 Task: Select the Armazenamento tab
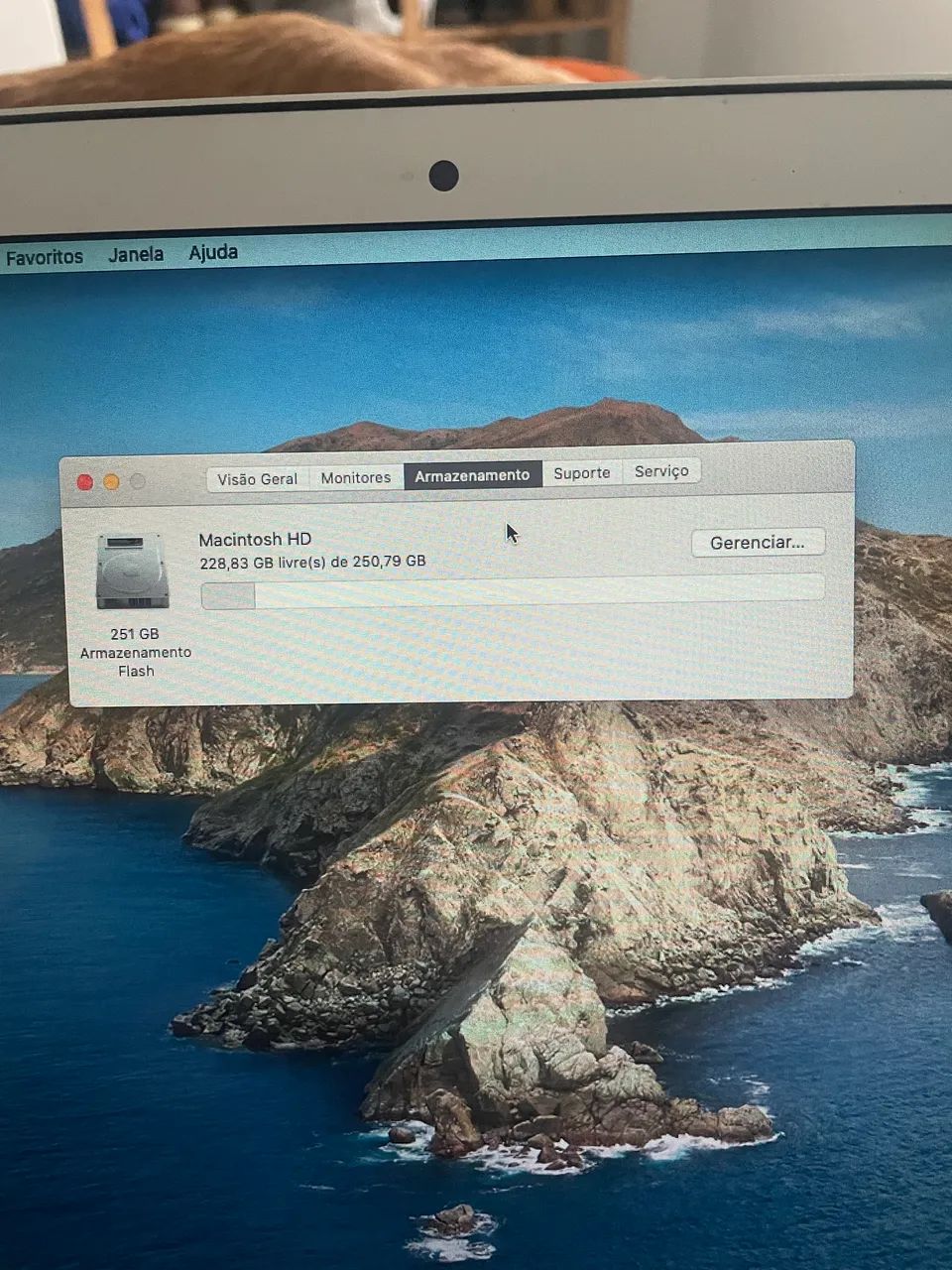tap(473, 474)
